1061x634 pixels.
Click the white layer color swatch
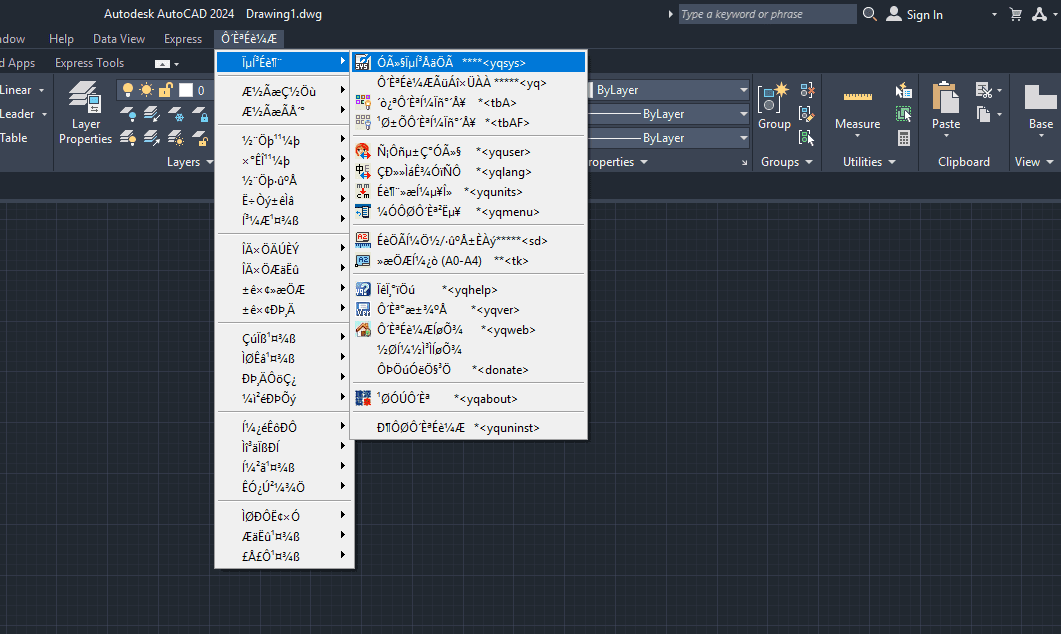click(185, 91)
